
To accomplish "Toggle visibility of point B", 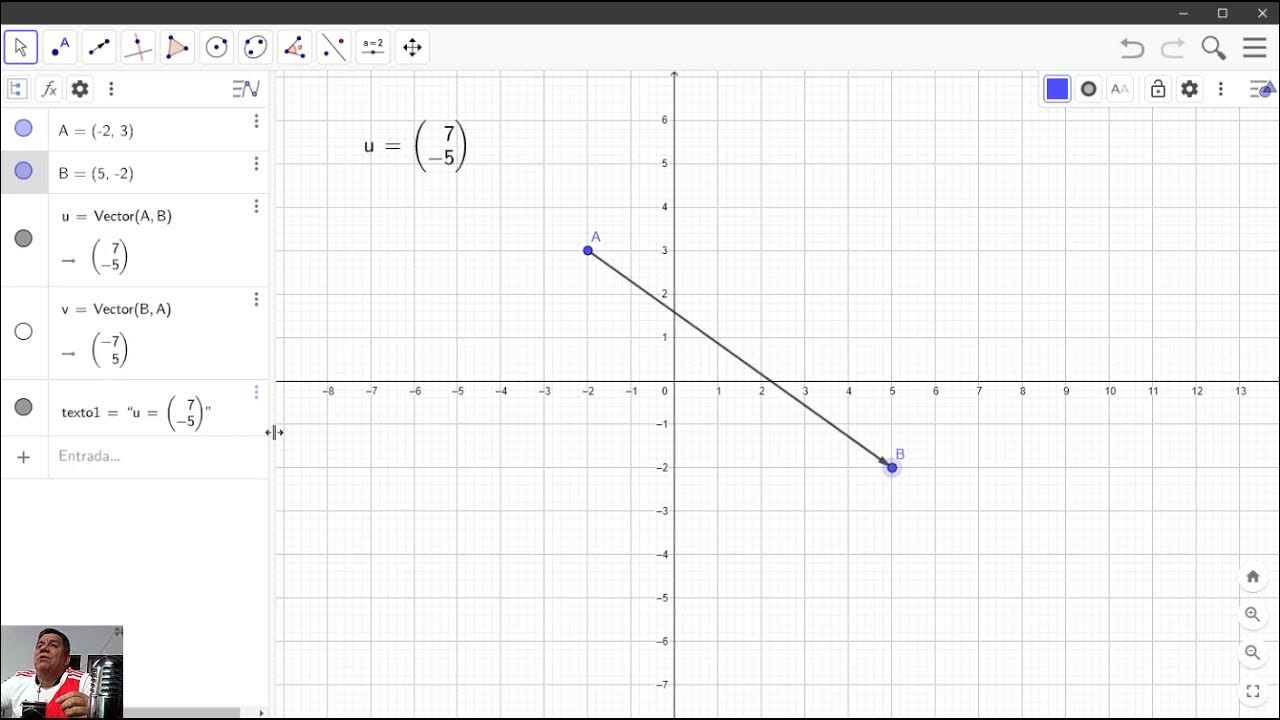I will (24, 172).
